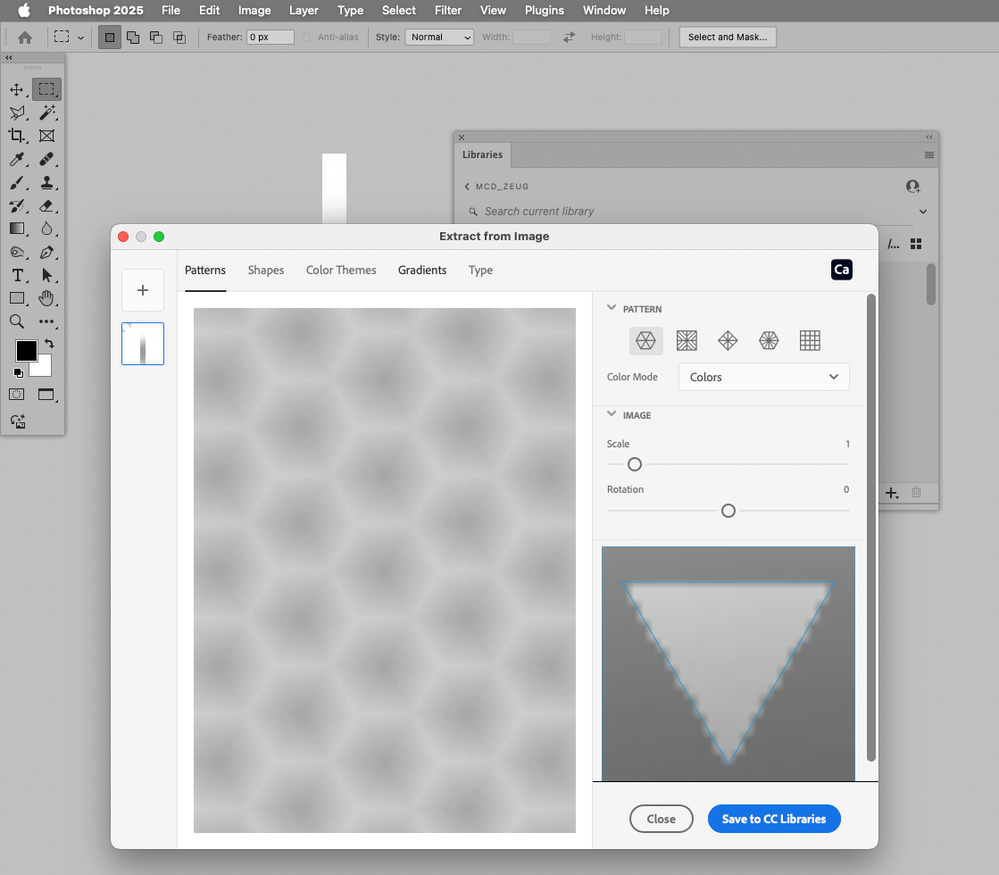Select the Gradient tool
The image size is (999, 875).
coord(17,229)
